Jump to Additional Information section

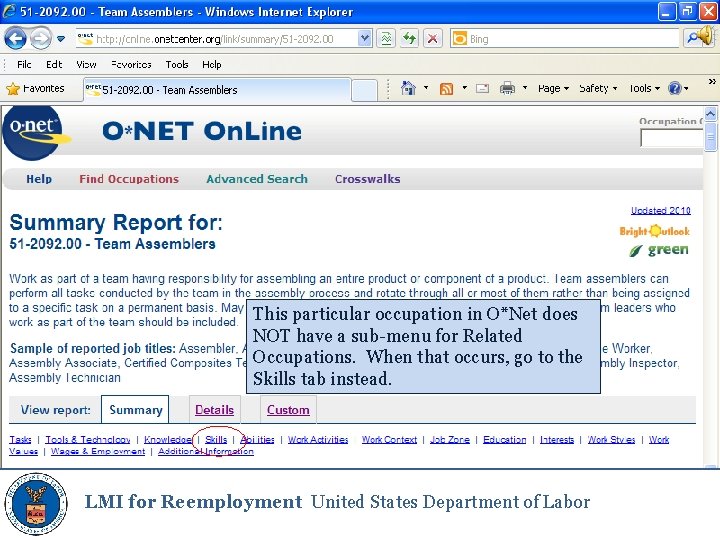tap(206, 451)
